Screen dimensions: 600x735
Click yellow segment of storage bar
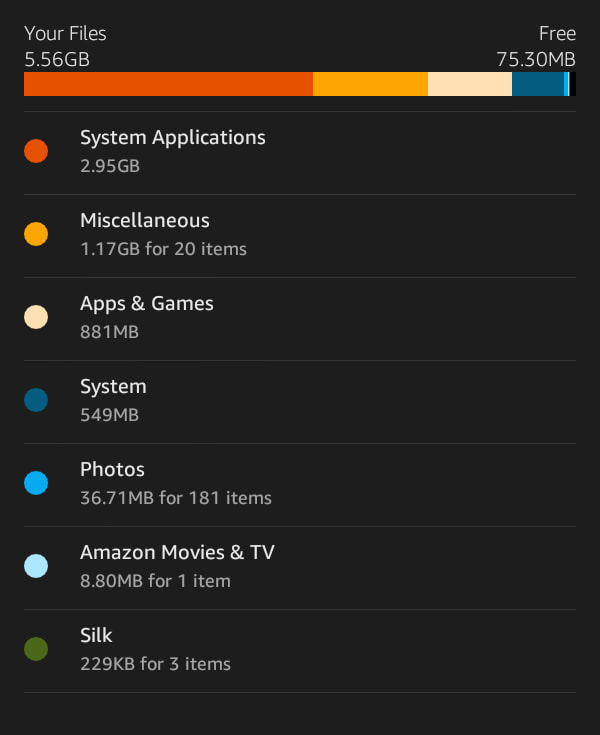370,84
